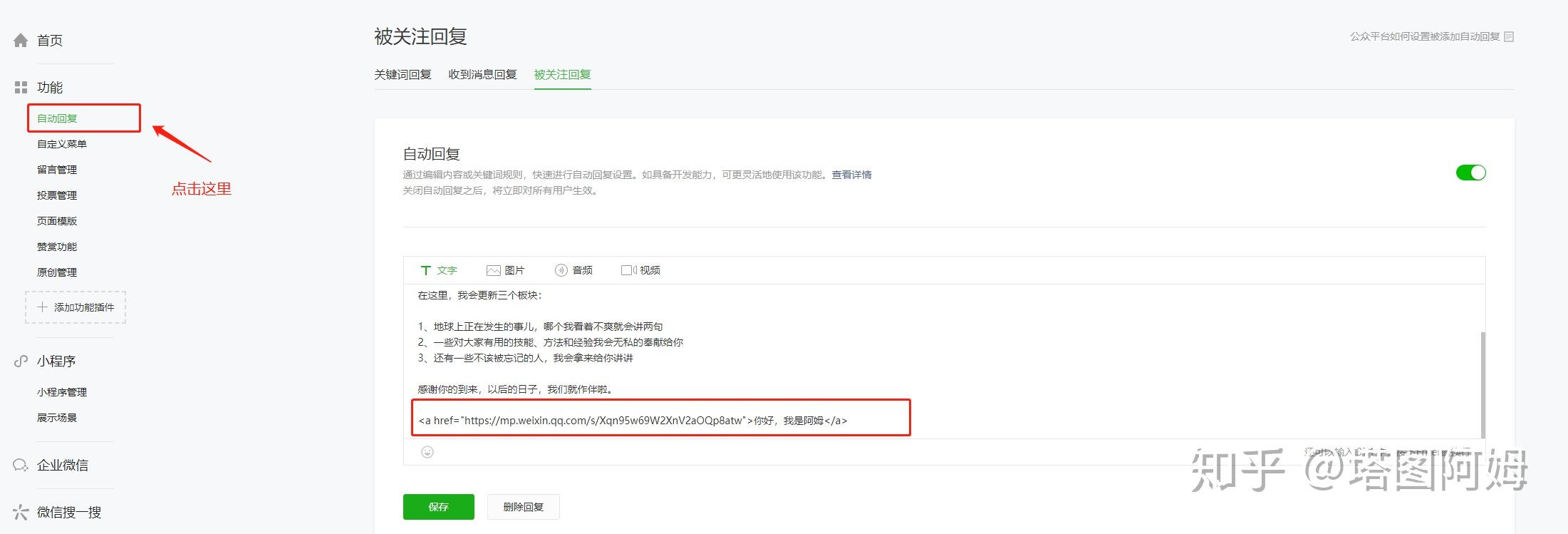Click the 被关注回复 page title

coord(420,37)
